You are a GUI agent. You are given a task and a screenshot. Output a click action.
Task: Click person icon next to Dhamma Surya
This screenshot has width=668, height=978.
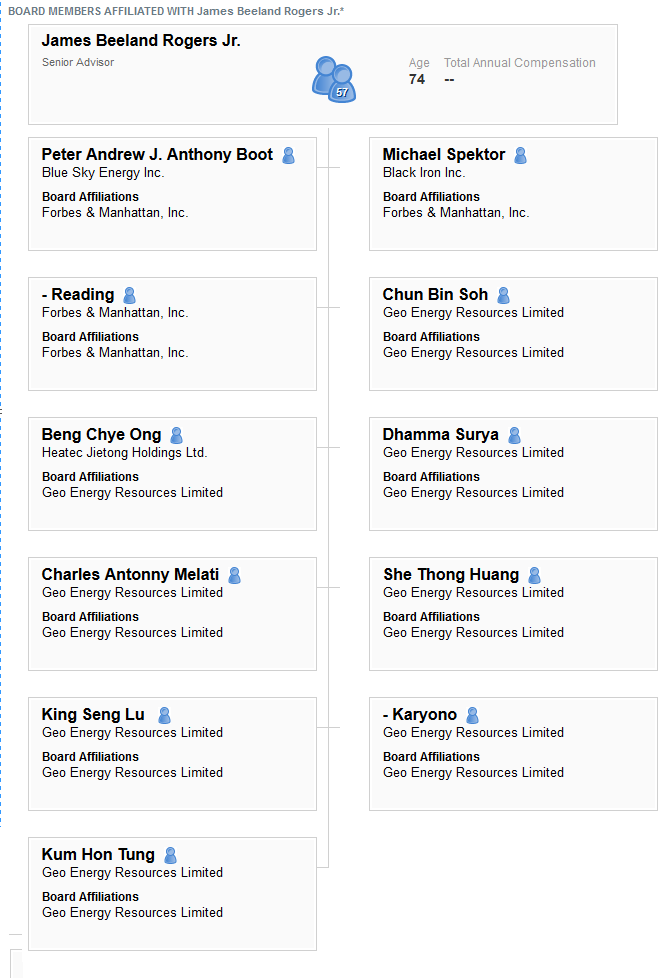coord(515,435)
